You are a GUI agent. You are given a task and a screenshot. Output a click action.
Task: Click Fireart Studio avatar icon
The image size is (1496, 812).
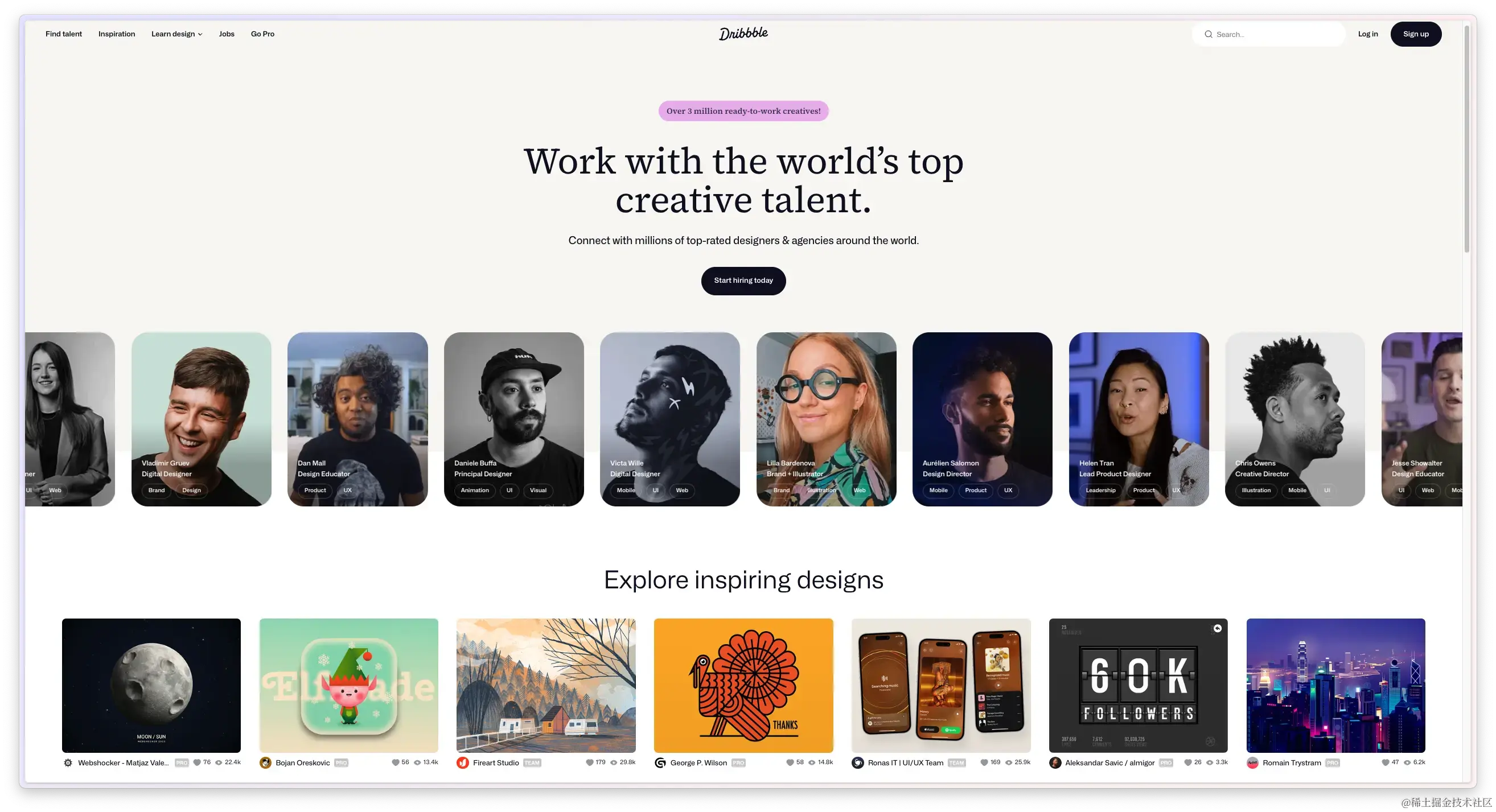tap(463, 762)
